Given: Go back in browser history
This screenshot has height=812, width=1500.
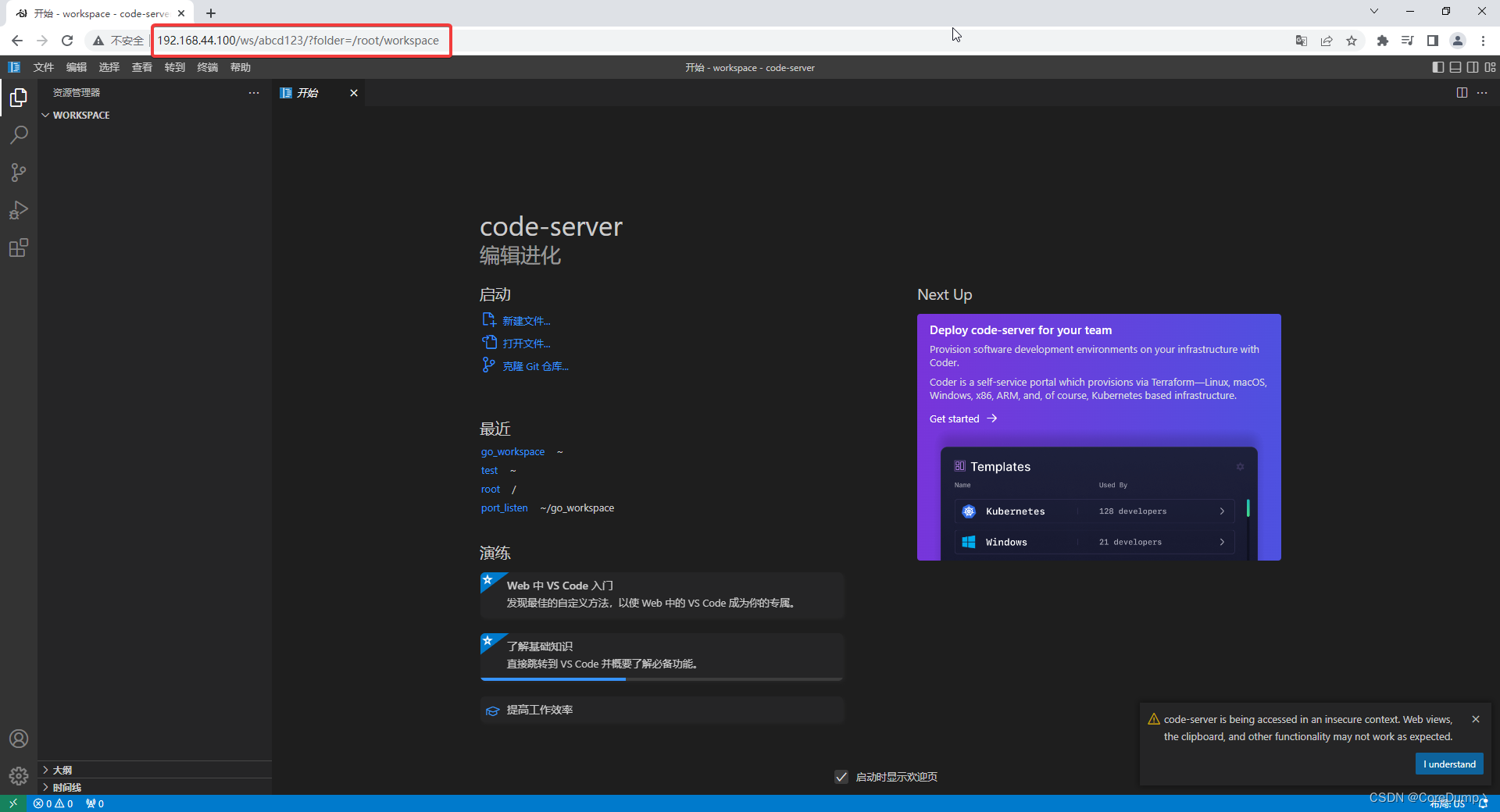Looking at the screenshot, I should tap(17, 41).
